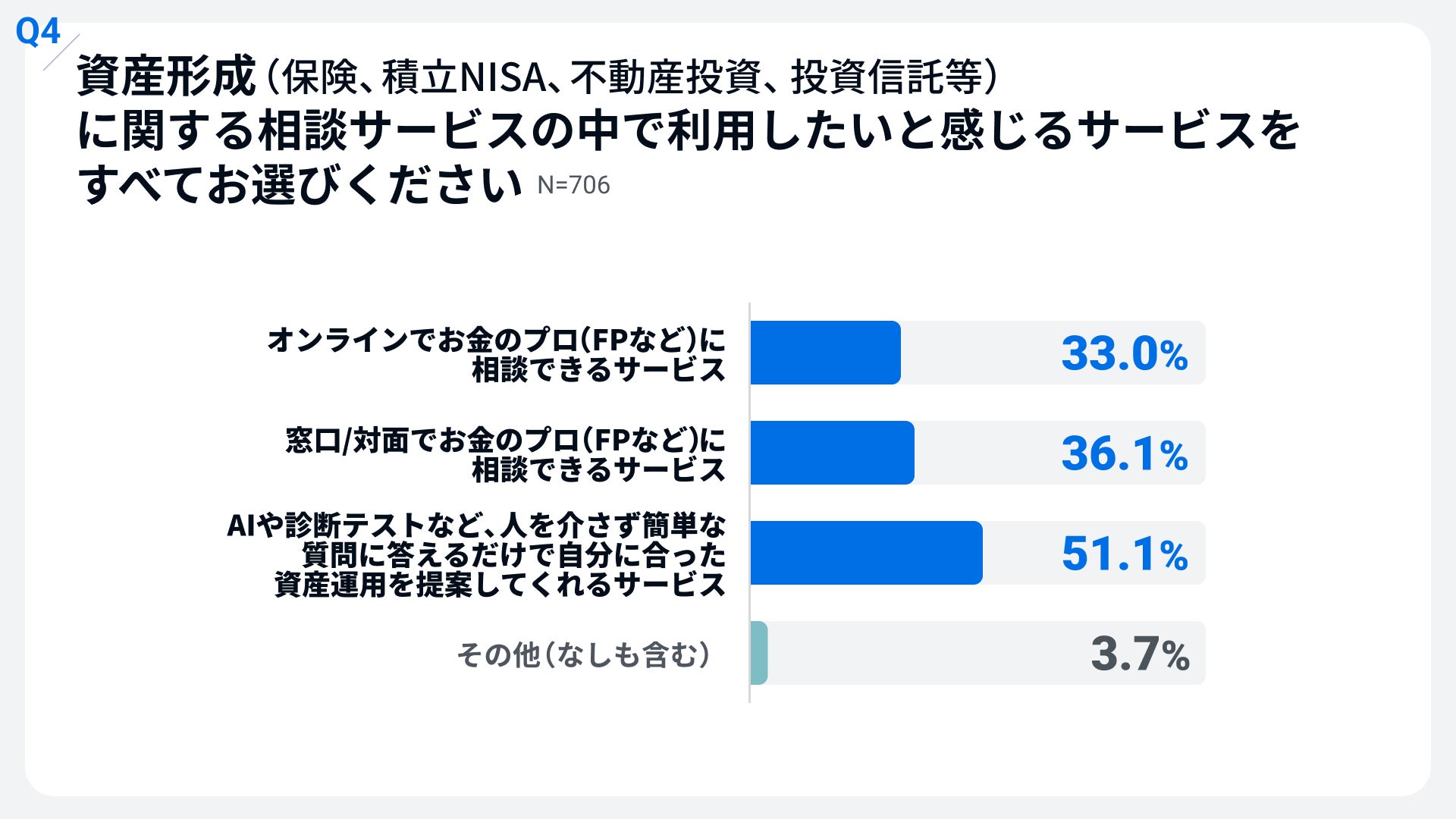Click the blue 51.1% bar fill
Screen dimensions: 1456x819
[866, 553]
